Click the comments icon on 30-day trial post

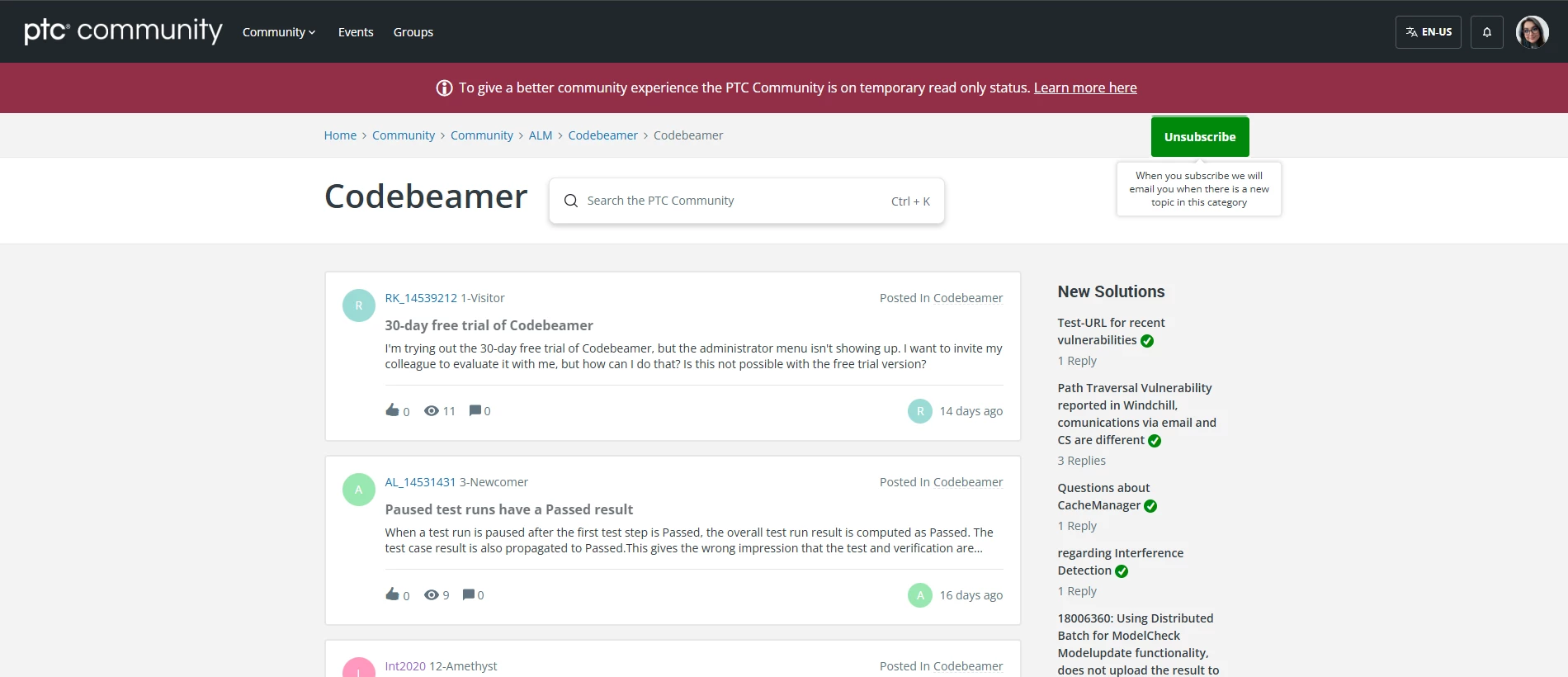coord(475,410)
